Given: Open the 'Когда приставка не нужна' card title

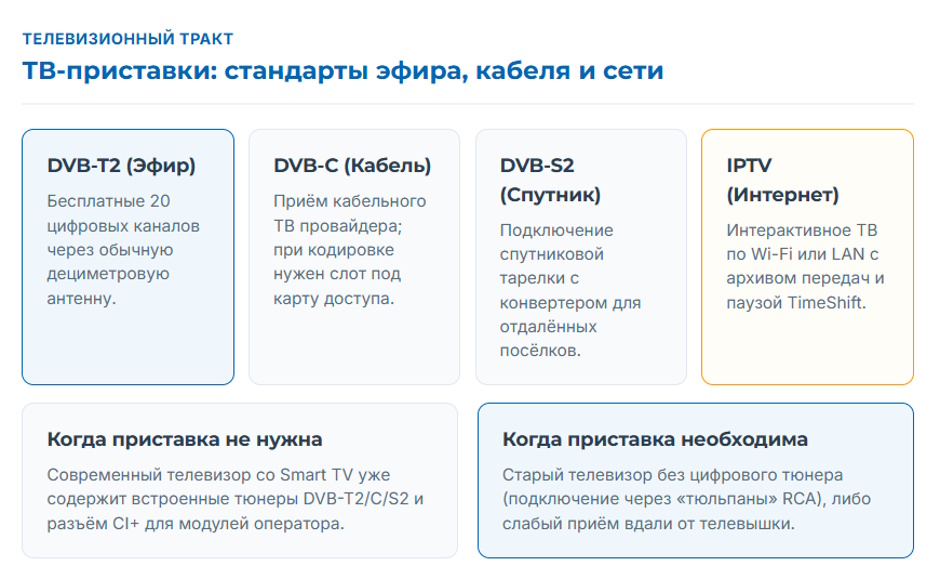Looking at the screenshot, I should [185, 439].
